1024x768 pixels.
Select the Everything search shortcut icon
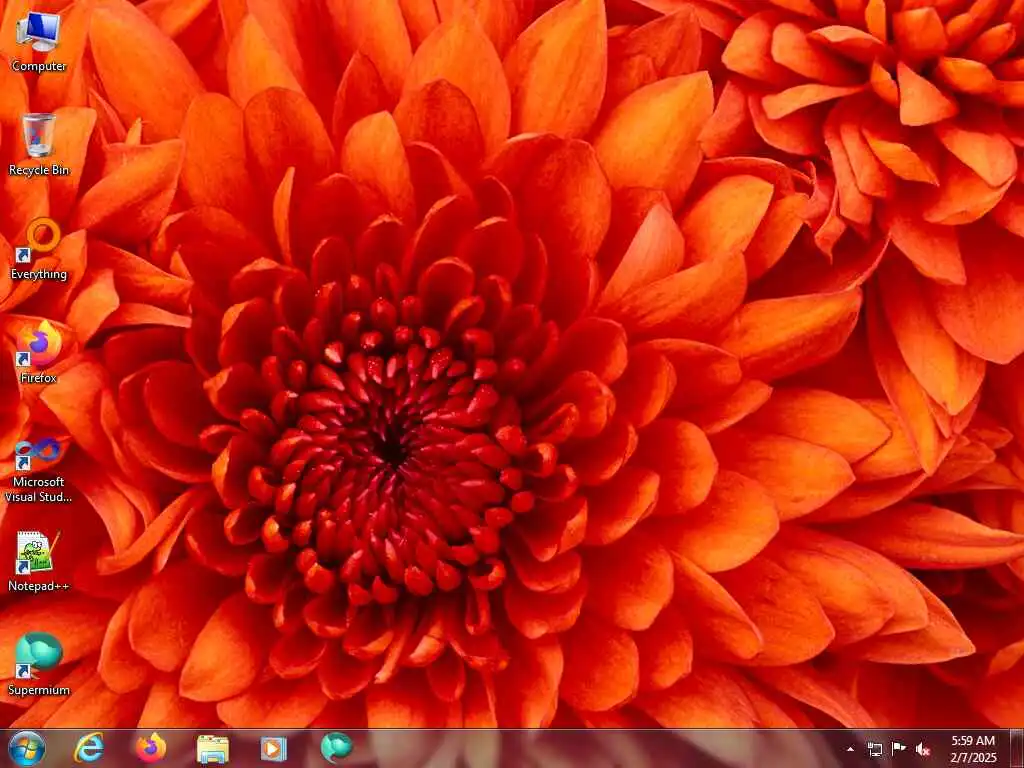click(39, 249)
